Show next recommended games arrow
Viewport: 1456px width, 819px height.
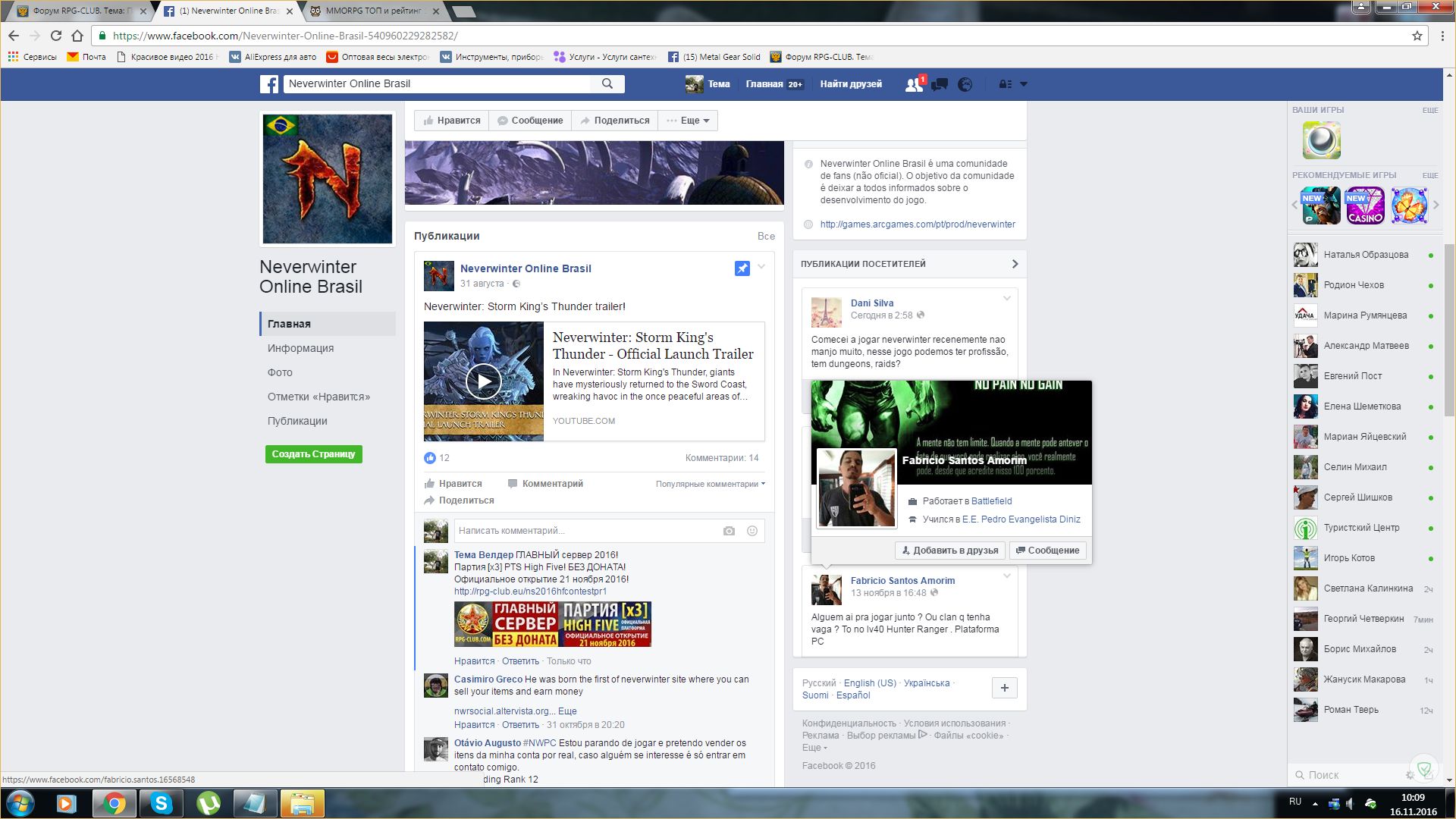(x=1436, y=206)
